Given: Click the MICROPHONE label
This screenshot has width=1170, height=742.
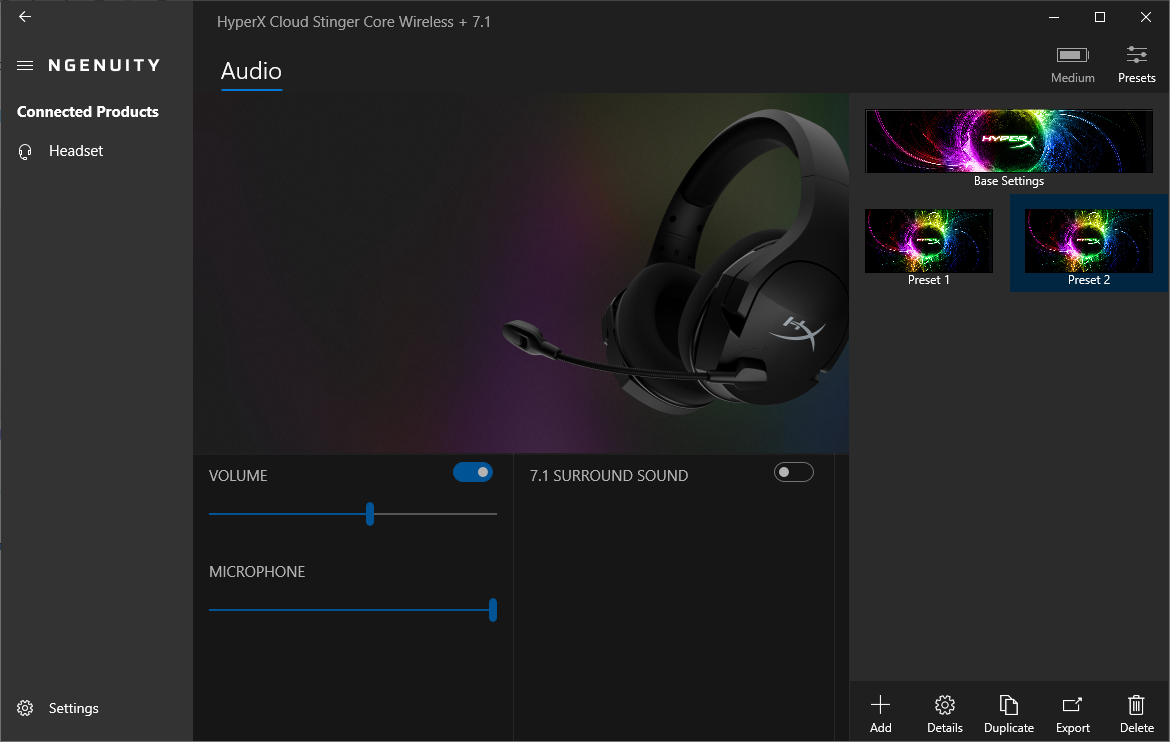Looking at the screenshot, I should coord(257,572).
